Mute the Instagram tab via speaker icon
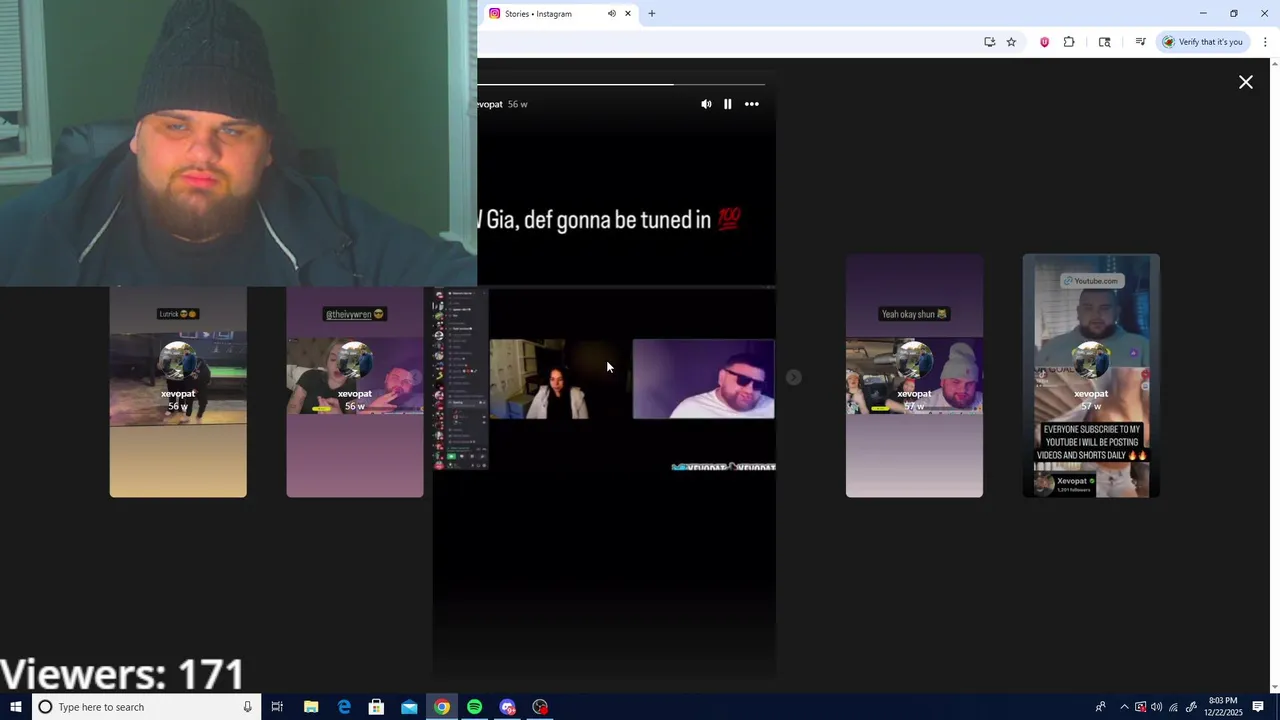Screen dimensions: 1280x720 point(611,14)
